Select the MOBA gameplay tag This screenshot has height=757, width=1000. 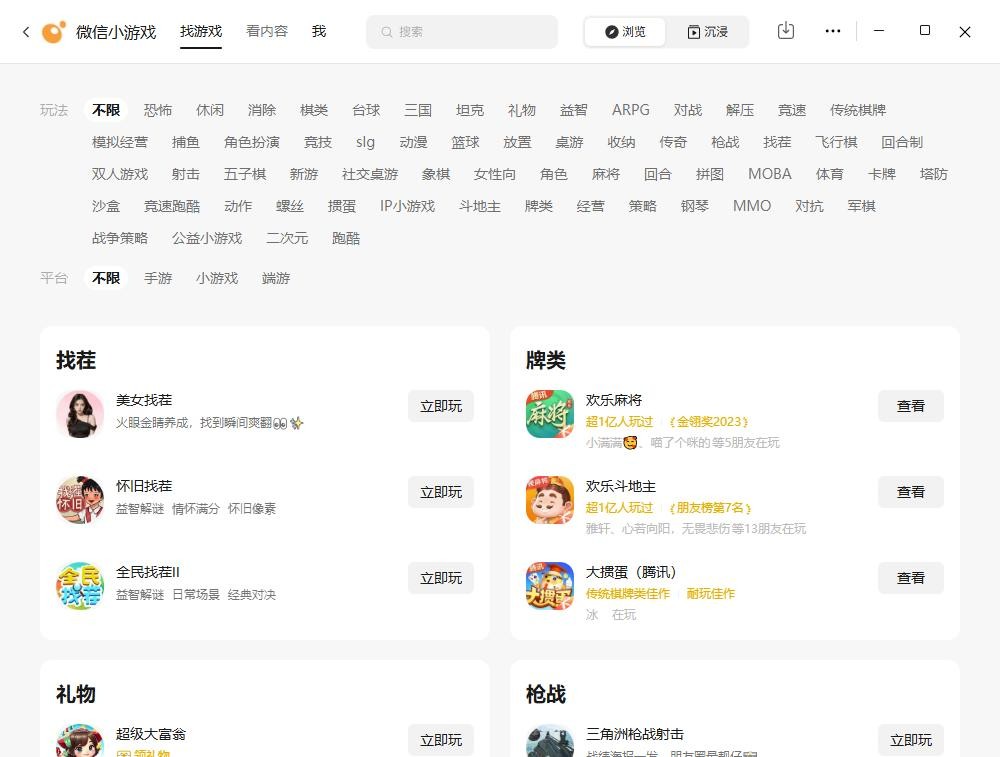770,174
